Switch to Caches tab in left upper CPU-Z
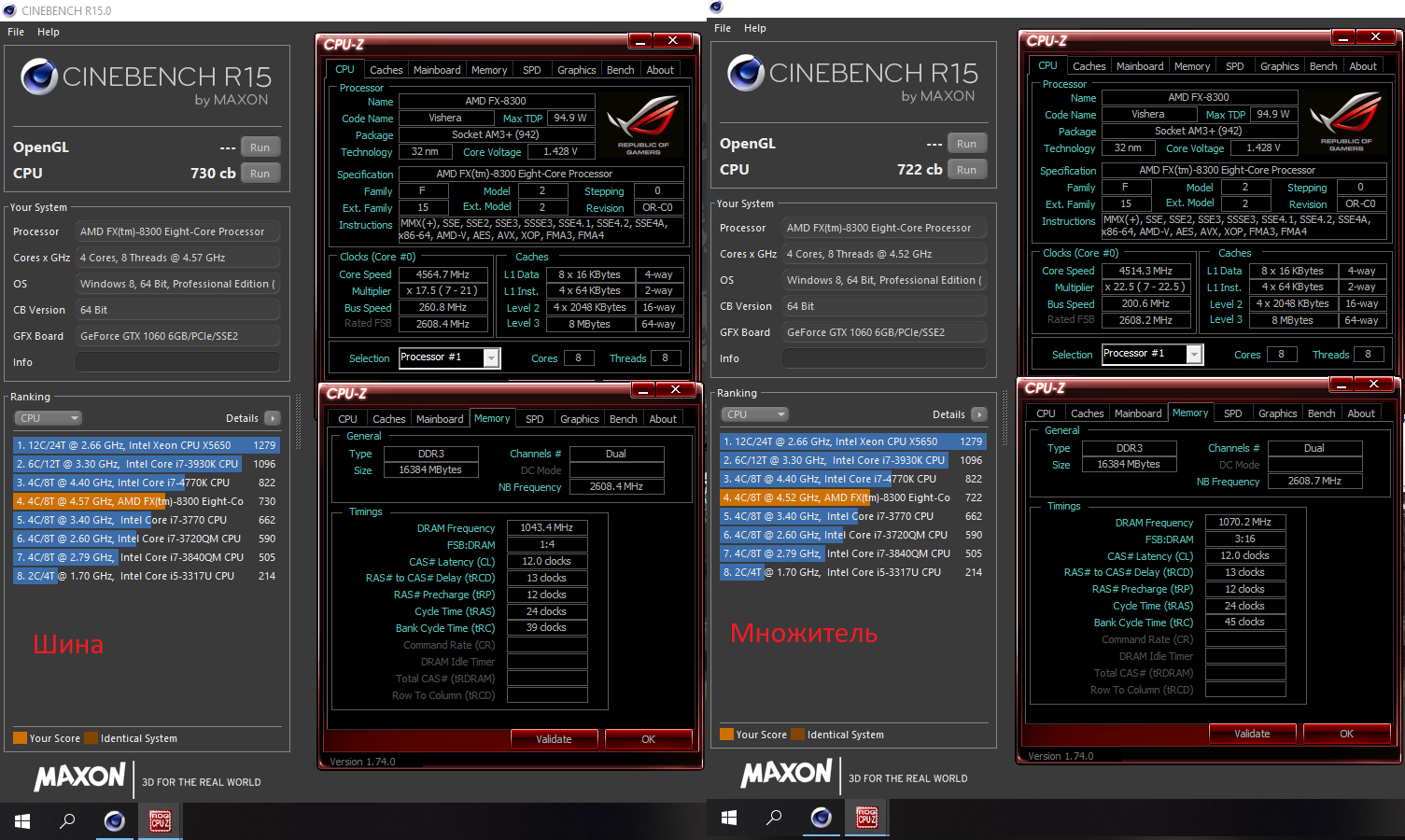Image resolution: width=1405 pixels, height=840 pixels. click(x=386, y=70)
